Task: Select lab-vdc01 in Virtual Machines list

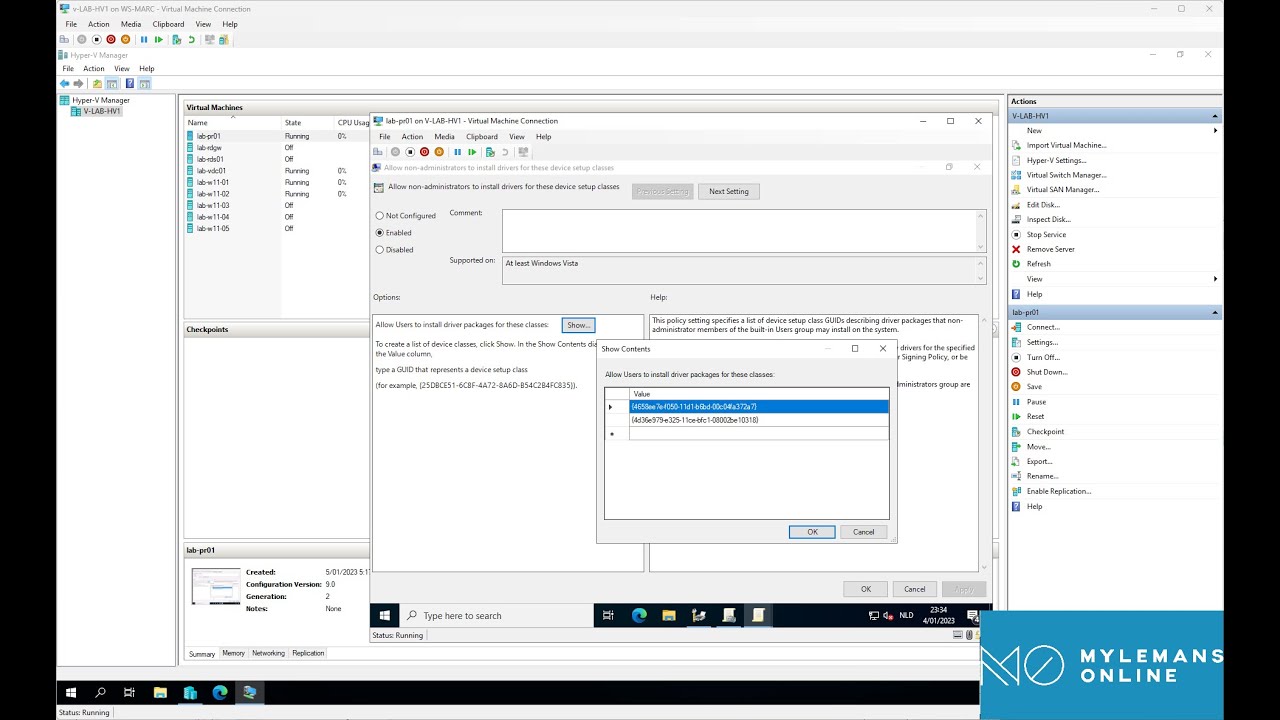Action: click(x=210, y=171)
